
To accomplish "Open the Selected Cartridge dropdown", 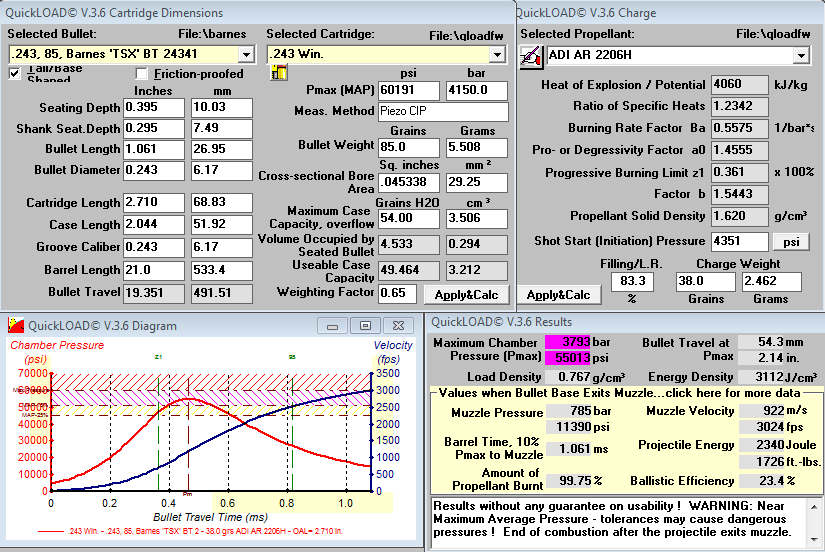I will 497,54.
